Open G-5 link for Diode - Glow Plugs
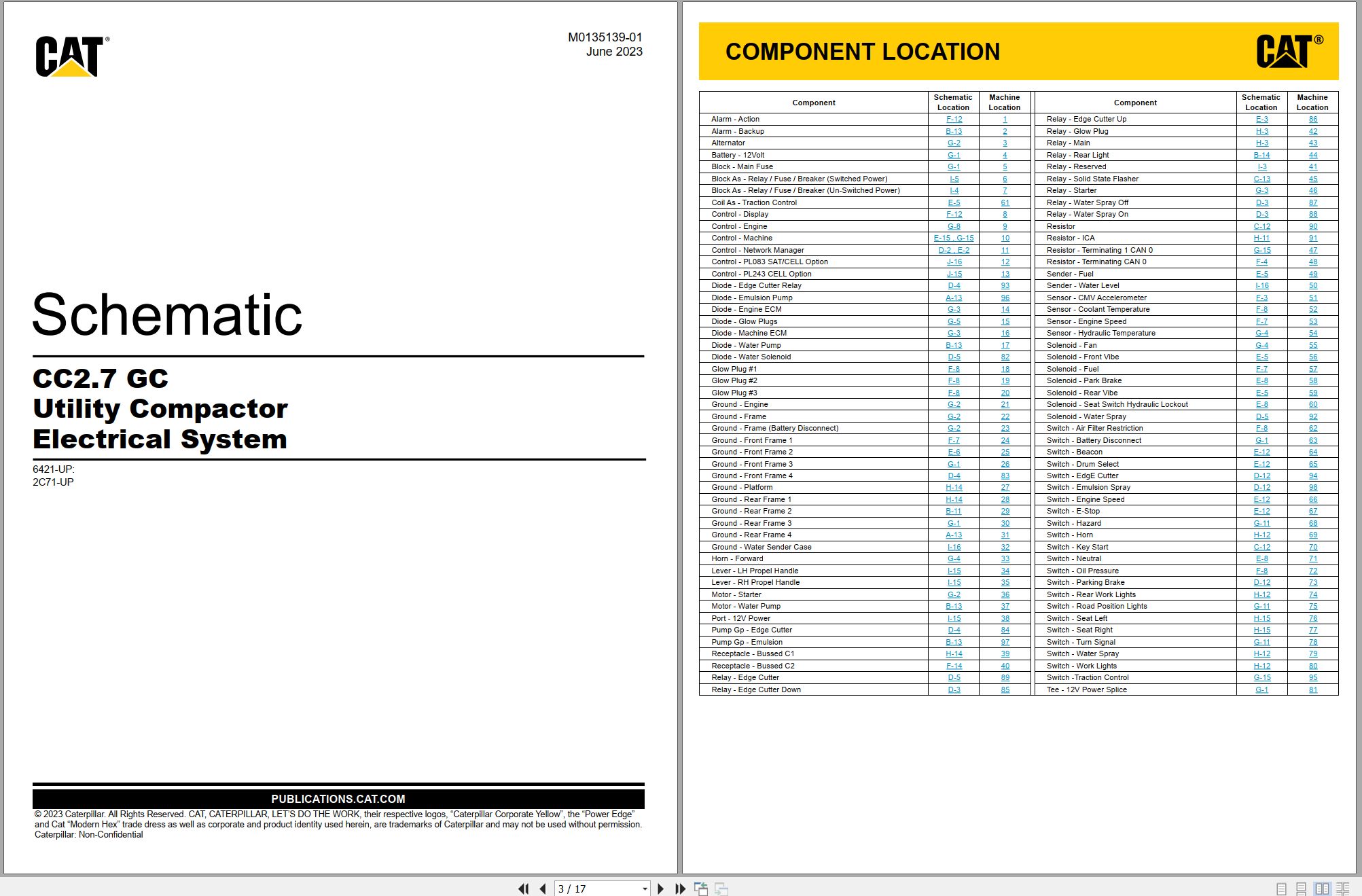 click(954, 321)
